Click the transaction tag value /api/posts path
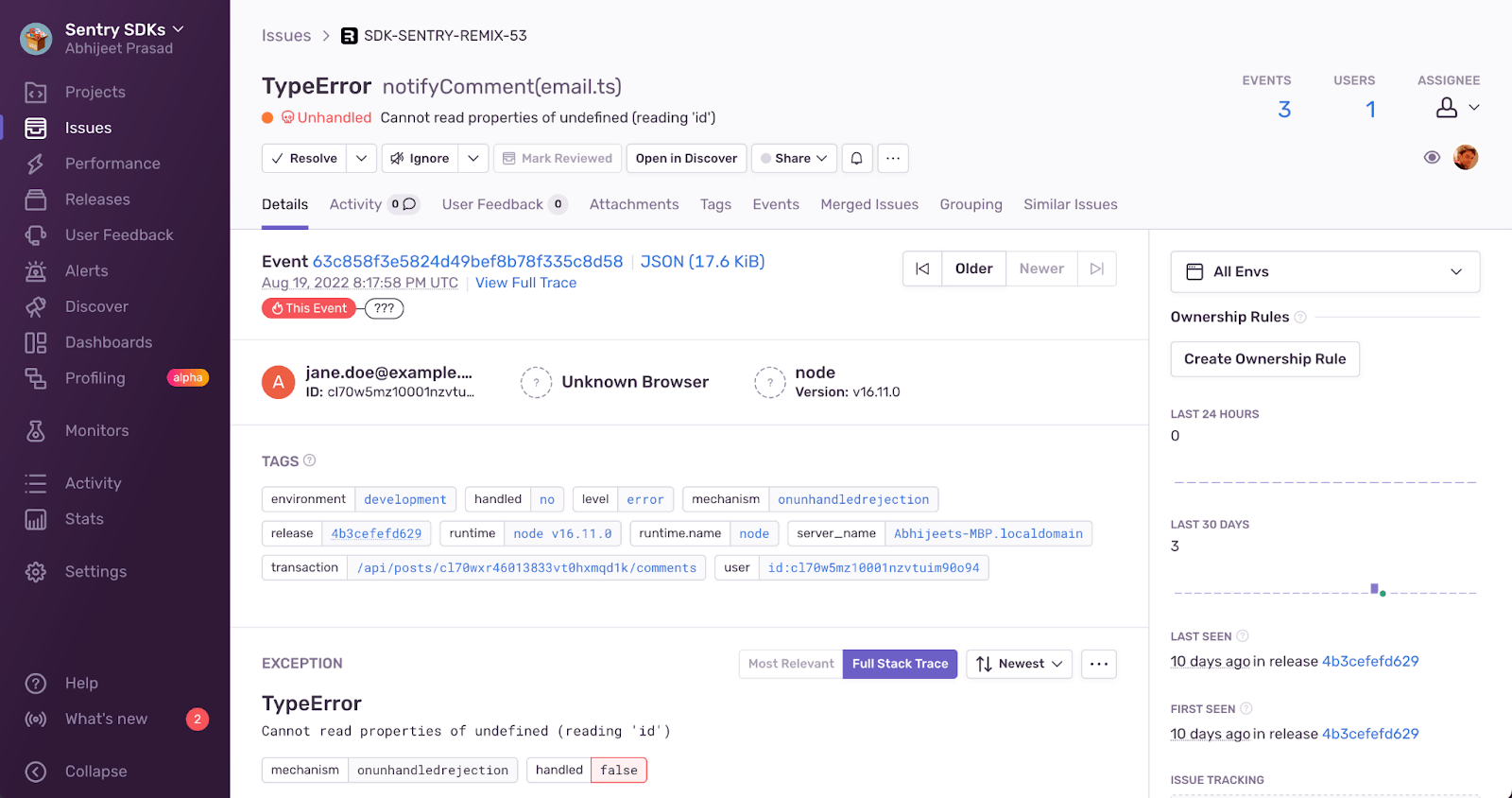This screenshot has height=798, width=1512. (x=526, y=567)
